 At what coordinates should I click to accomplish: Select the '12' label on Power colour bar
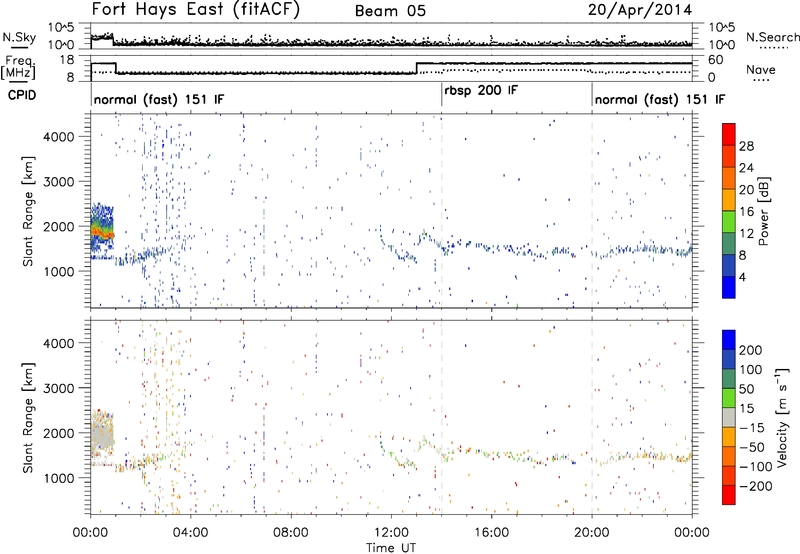tap(746, 234)
